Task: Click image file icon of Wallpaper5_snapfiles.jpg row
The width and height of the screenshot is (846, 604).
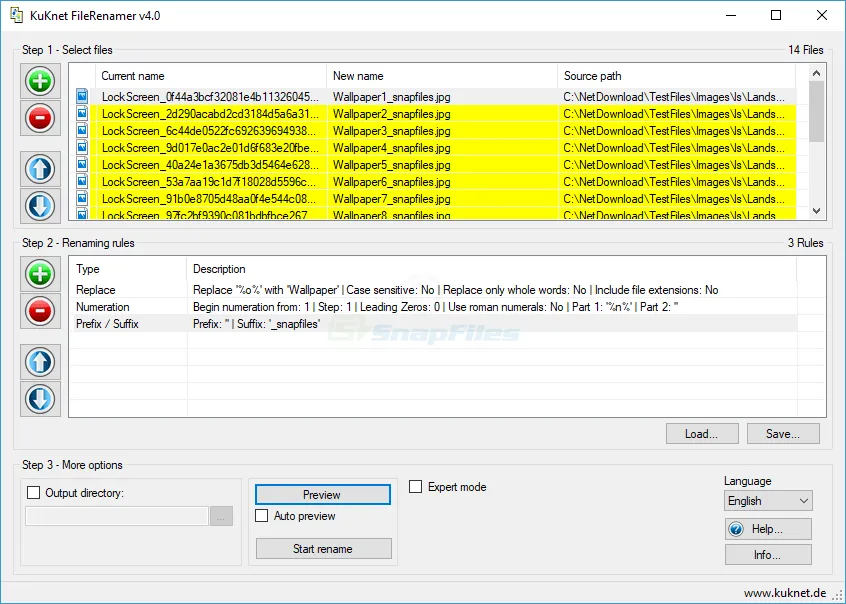Action: [x=82, y=164]
